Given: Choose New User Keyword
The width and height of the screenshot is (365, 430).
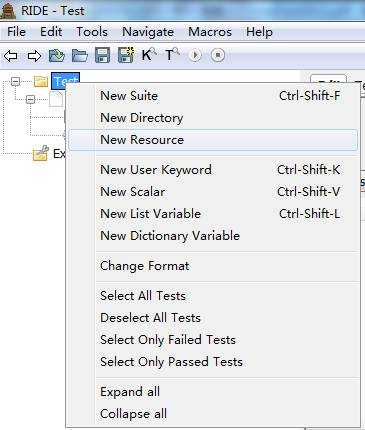Looking at the screenshot, I should pyautogui.click(x=213, y=170).
